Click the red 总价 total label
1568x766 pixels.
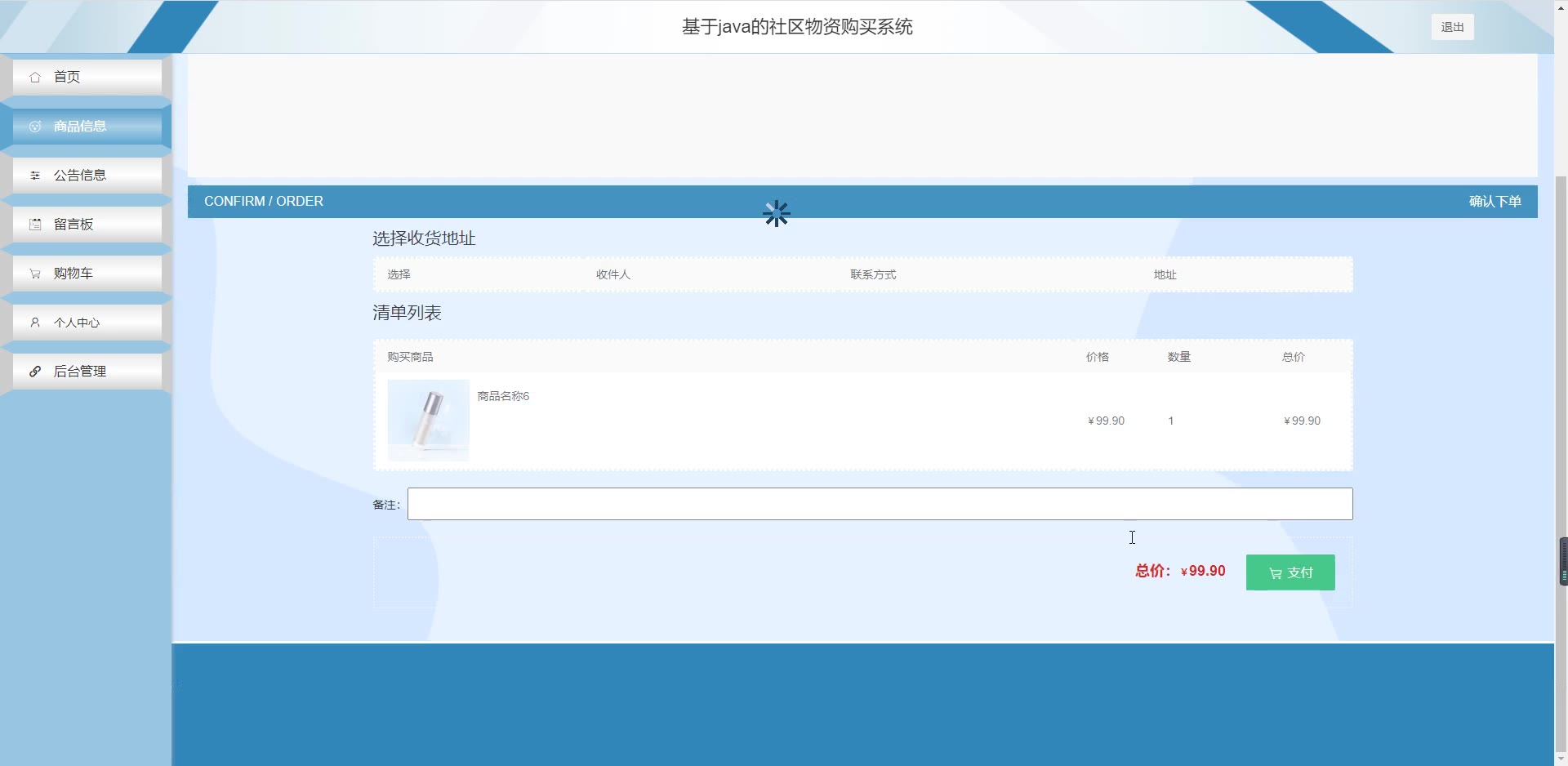(1153, 571)
